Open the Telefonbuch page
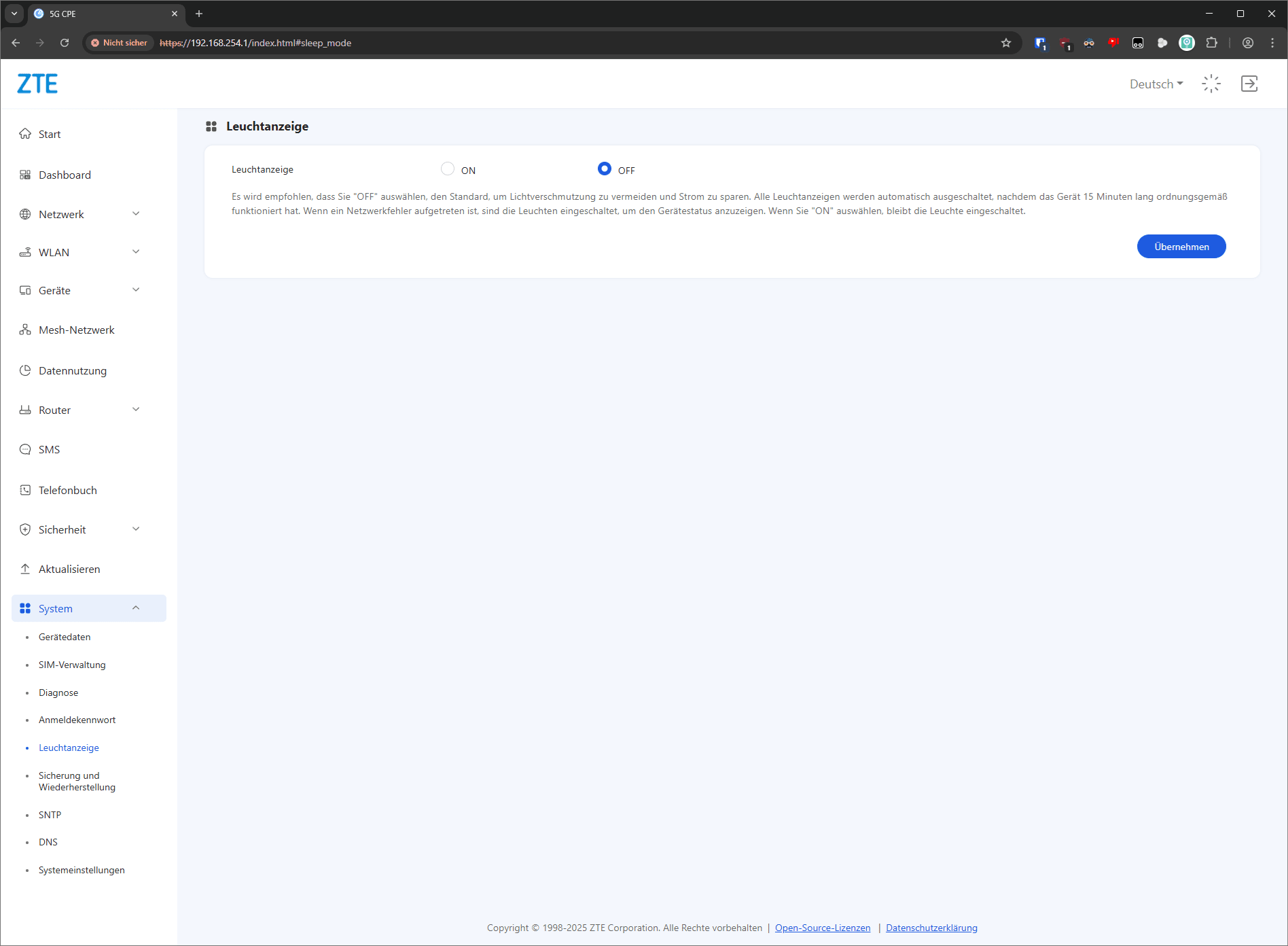 click(67, 490)
